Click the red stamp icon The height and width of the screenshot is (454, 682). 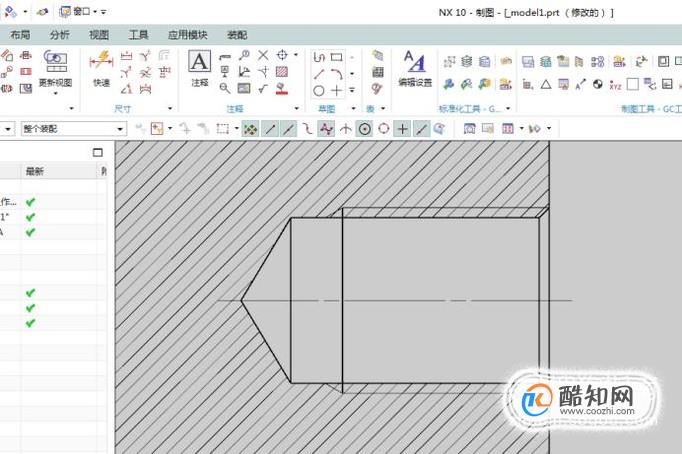click(282, 89)
